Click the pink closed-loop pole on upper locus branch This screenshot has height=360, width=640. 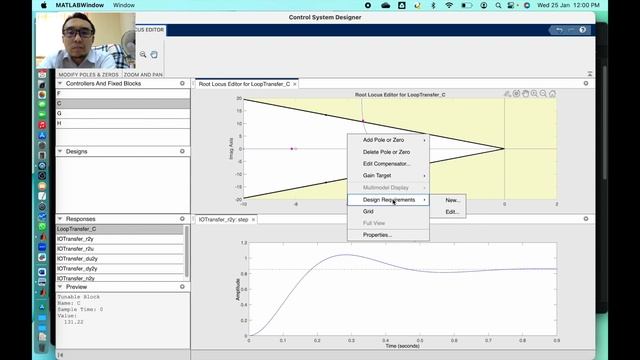coord(363,121)
